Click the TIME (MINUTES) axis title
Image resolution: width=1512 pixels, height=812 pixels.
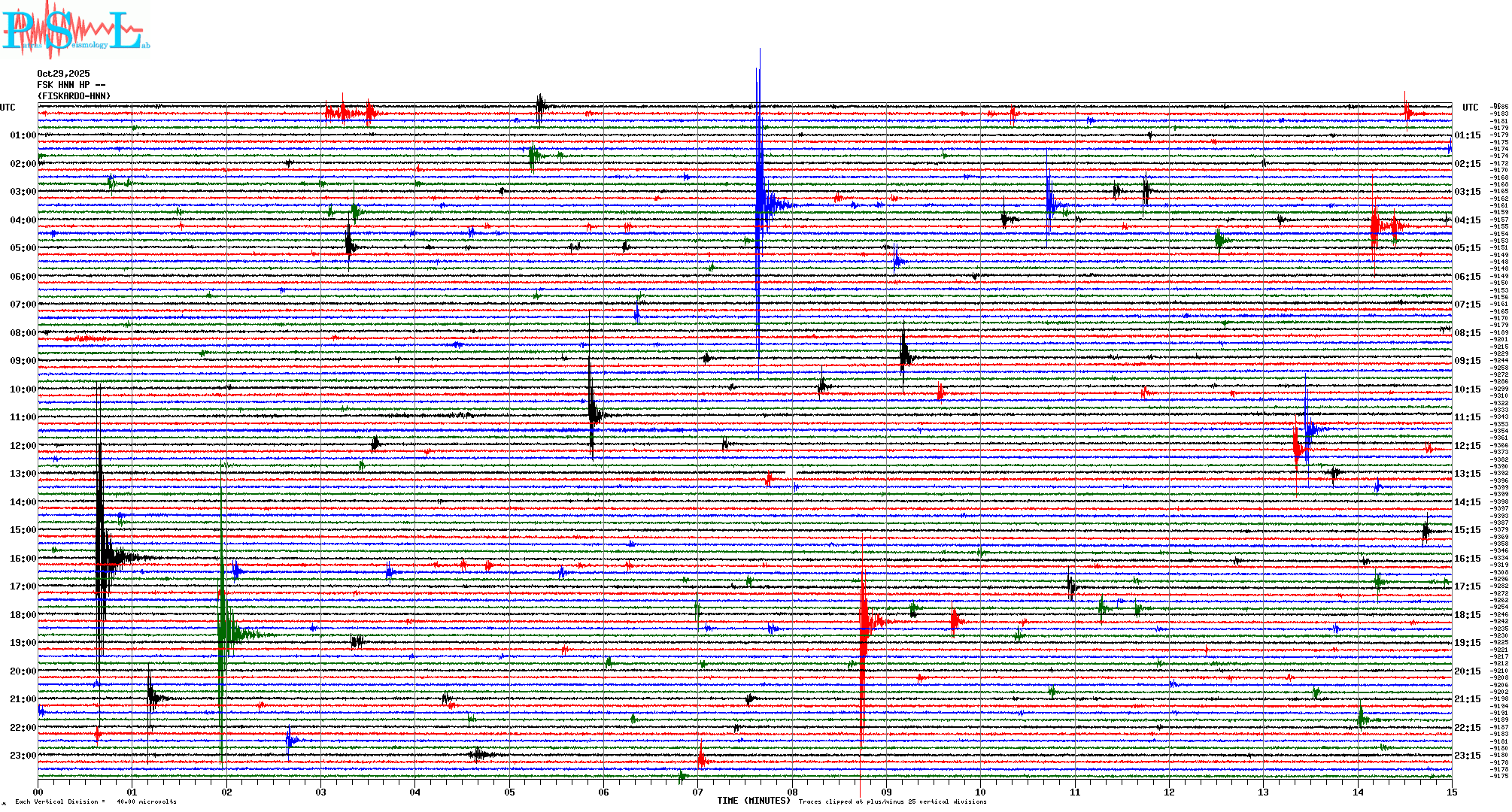pyautogui.click(x=754, y=801)
